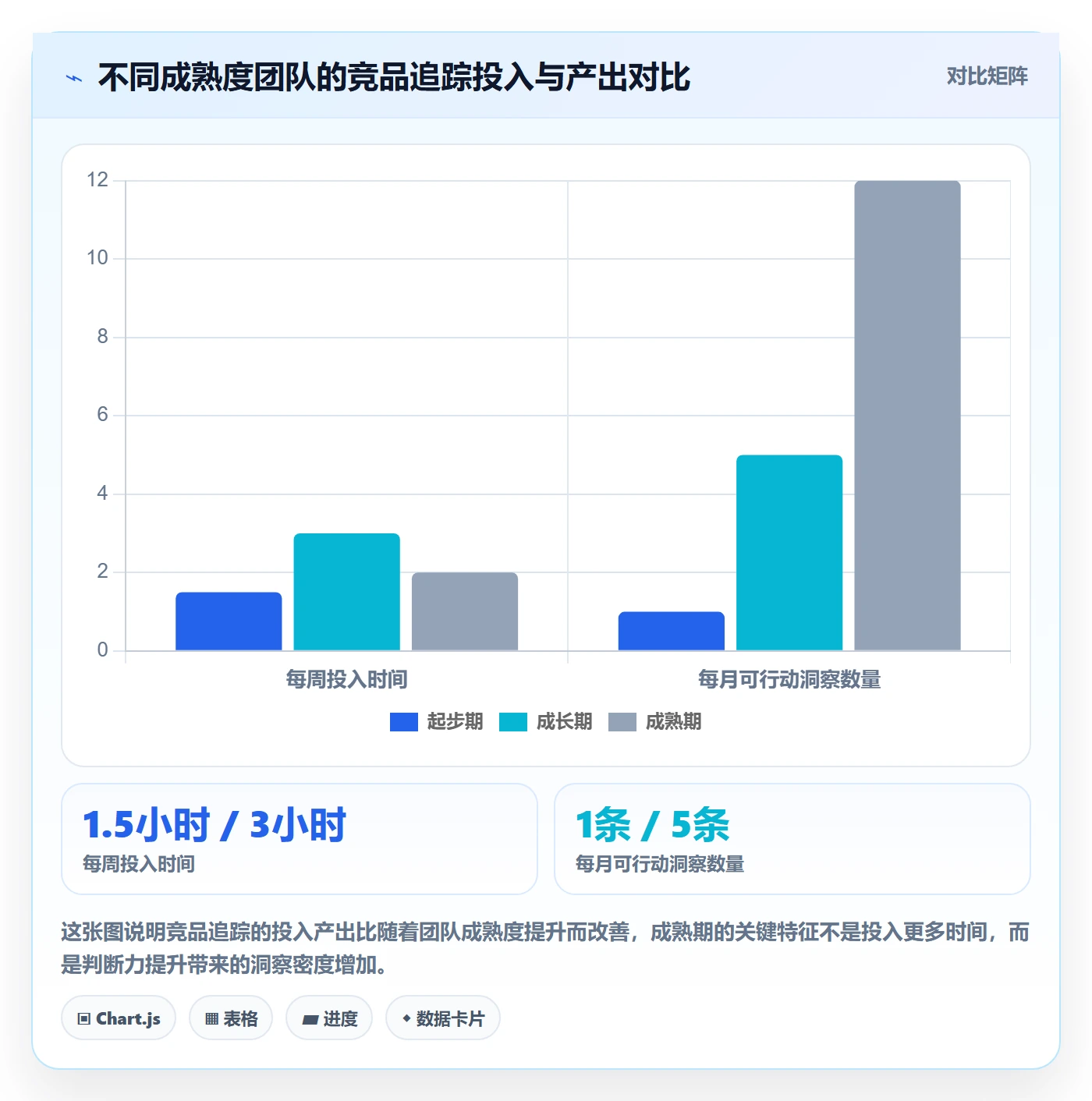Click the diamond icon in the 数据卡片 tag
Viewport: 1092px width, 1101px height.
point(406,1018)
